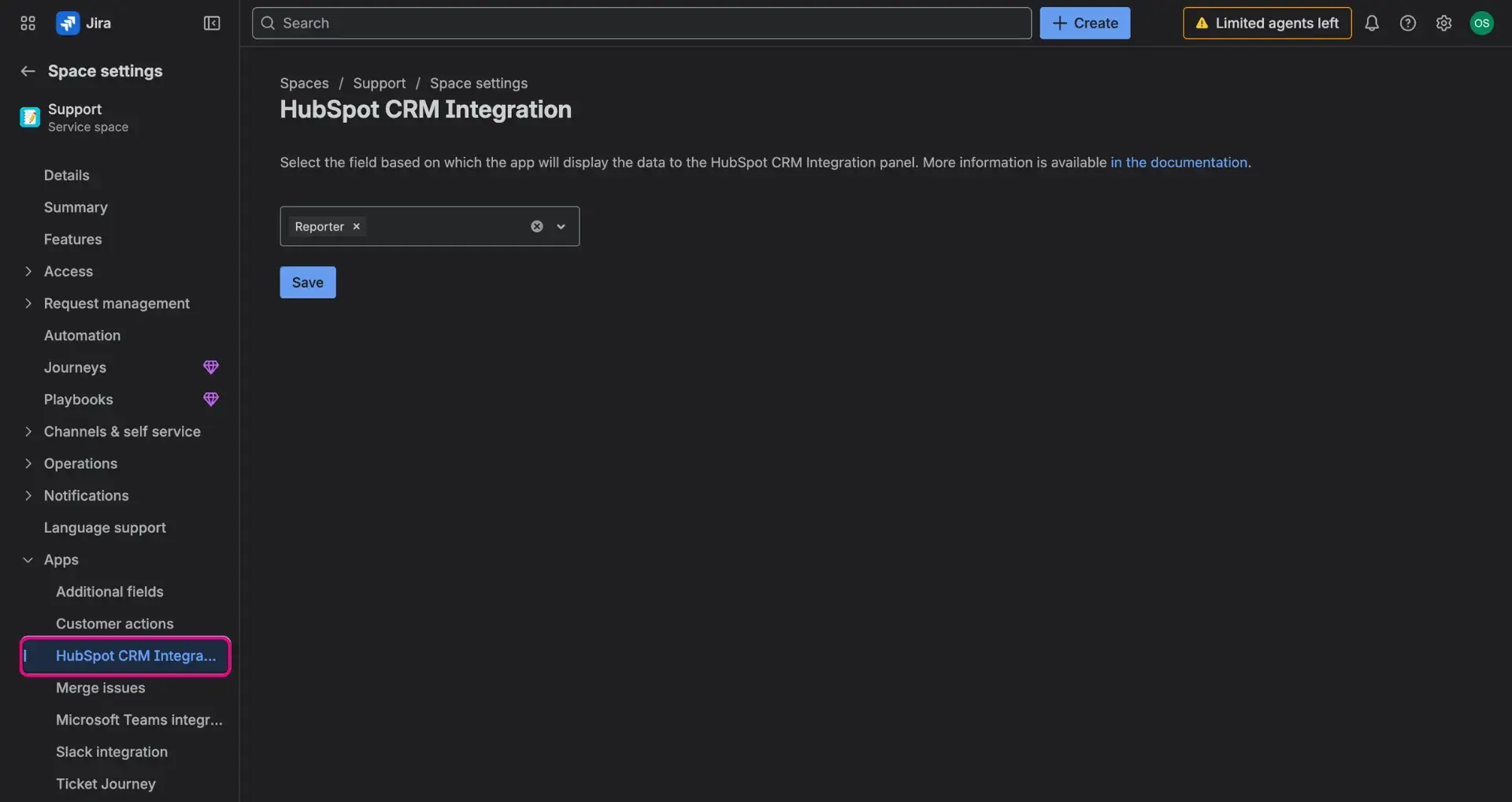Remove the Reporter field selection

pos(356,226)
